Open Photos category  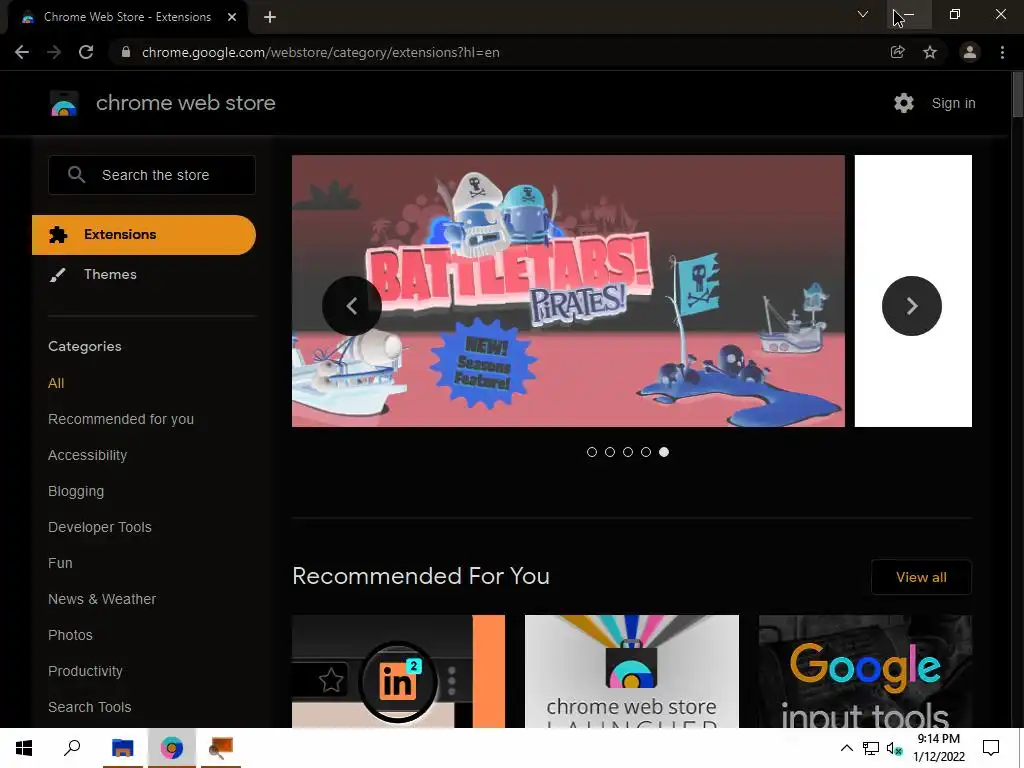pos(71,635)
